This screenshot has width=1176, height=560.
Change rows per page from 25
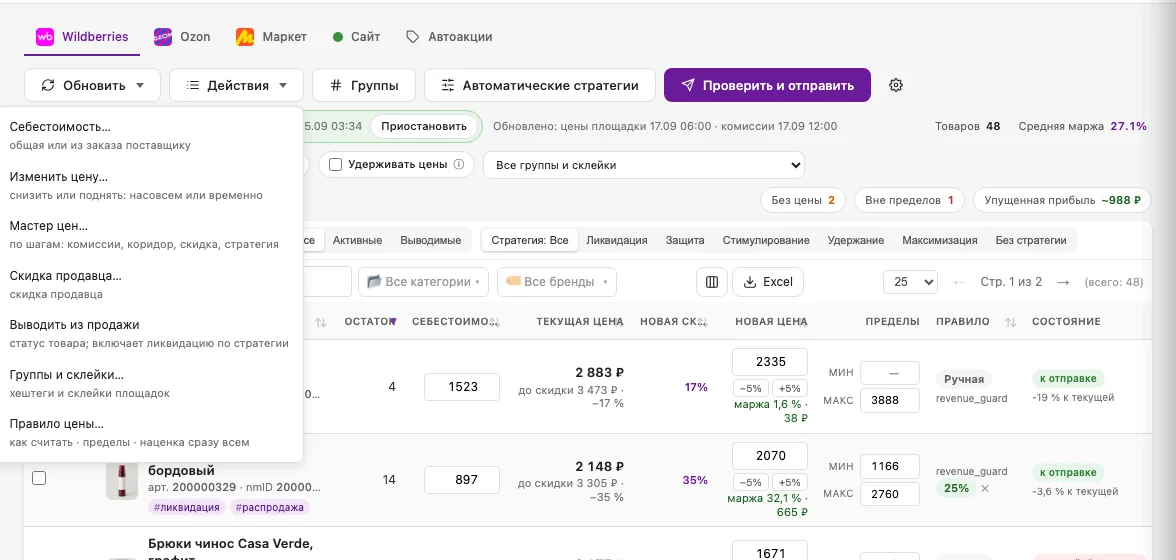coord(910,282)
